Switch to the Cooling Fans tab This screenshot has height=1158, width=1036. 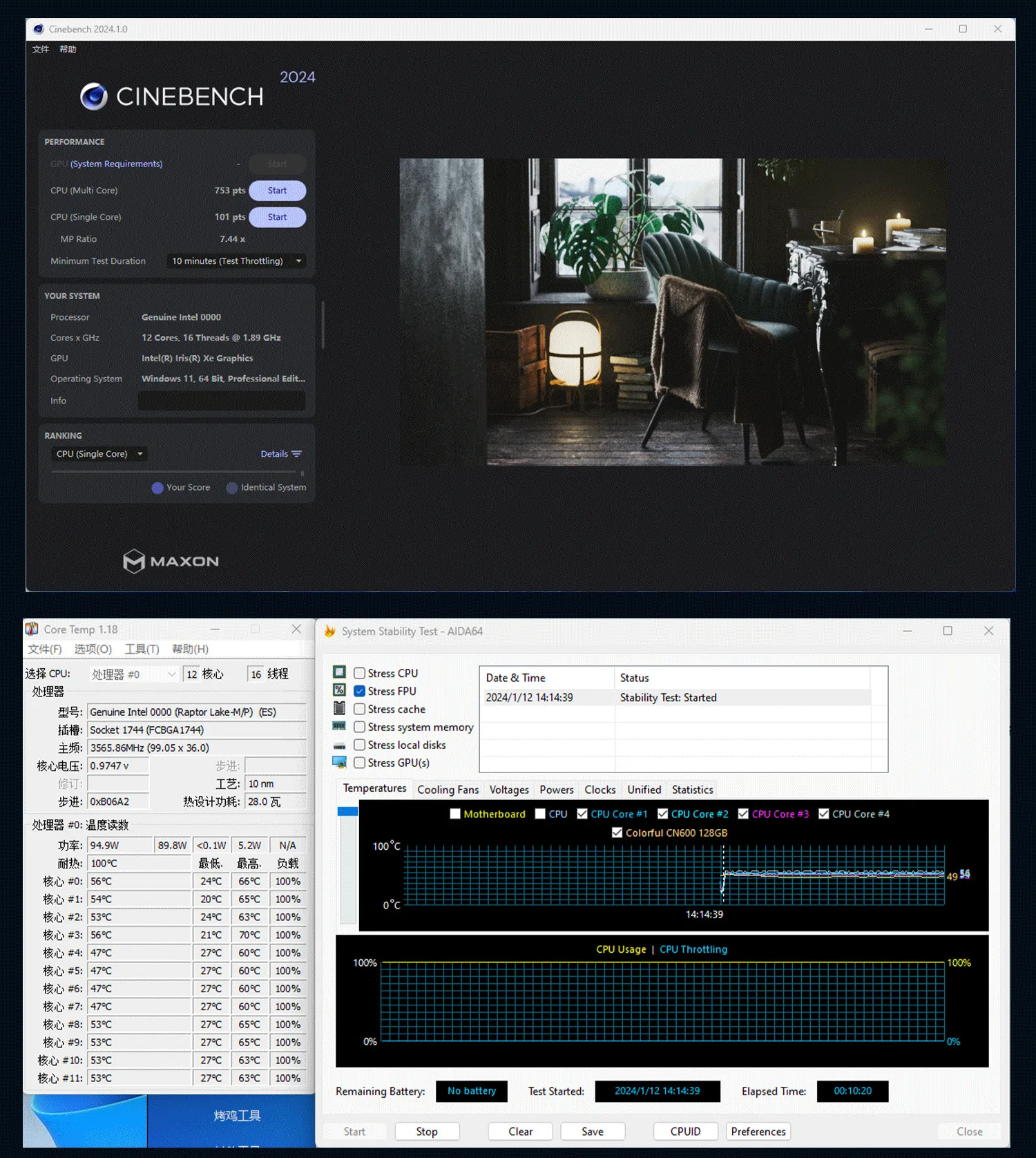448,790
